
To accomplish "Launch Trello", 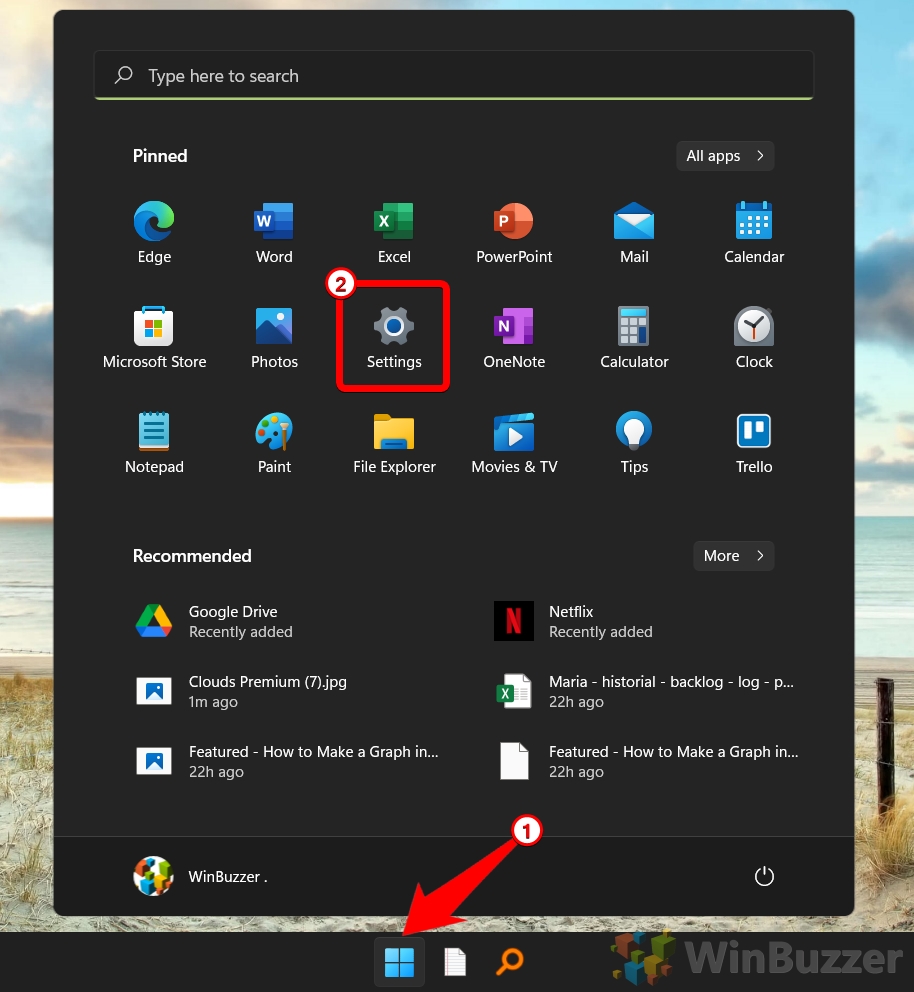I will [x=754, y=442].
